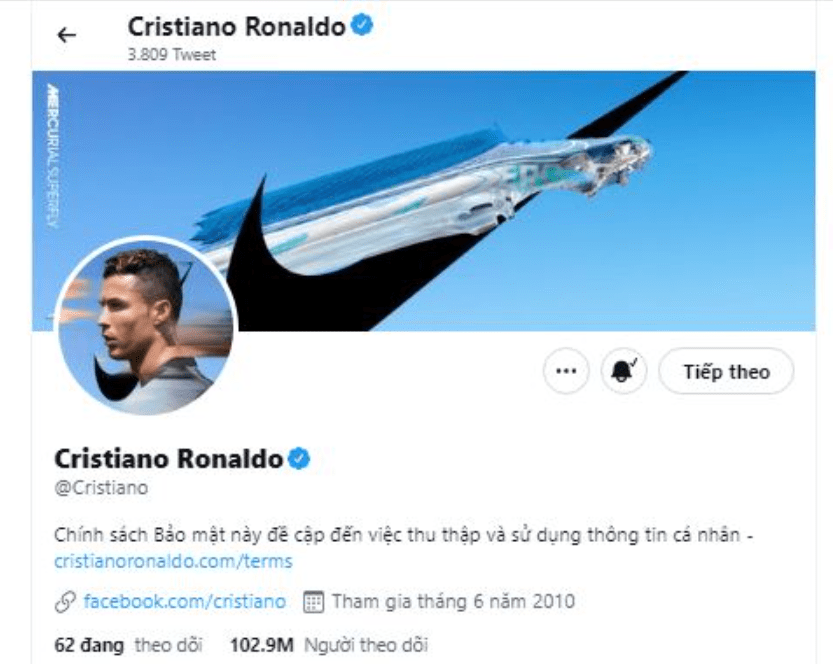Open the facebook.com/cristiano link
The image size is (833, 664).
[184, 602]
